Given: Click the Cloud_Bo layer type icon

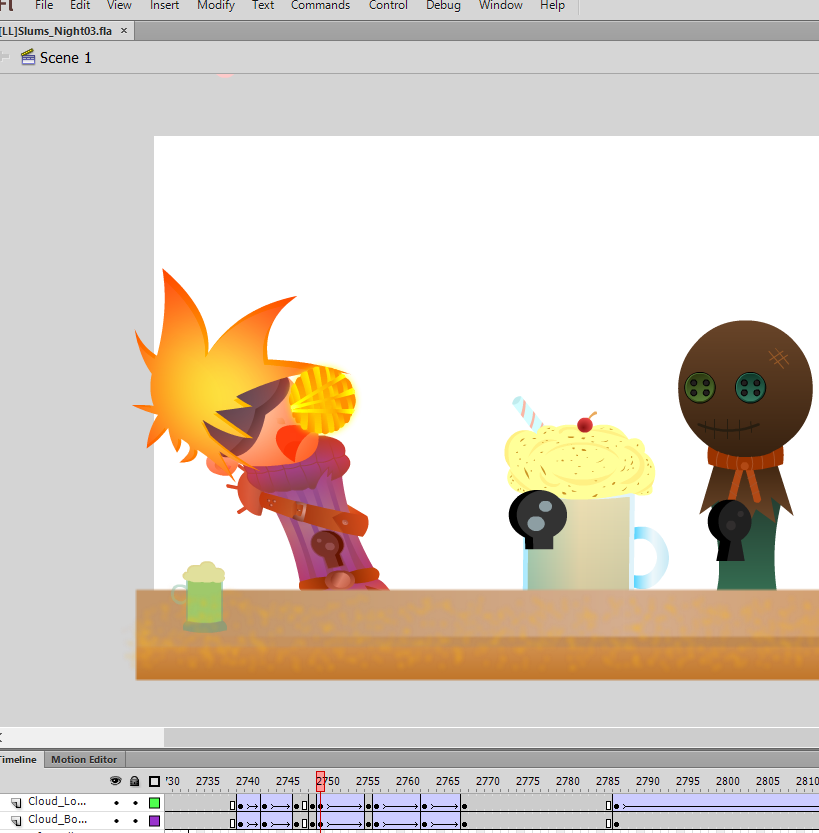Looking at the screenshot, I should 16,820.
